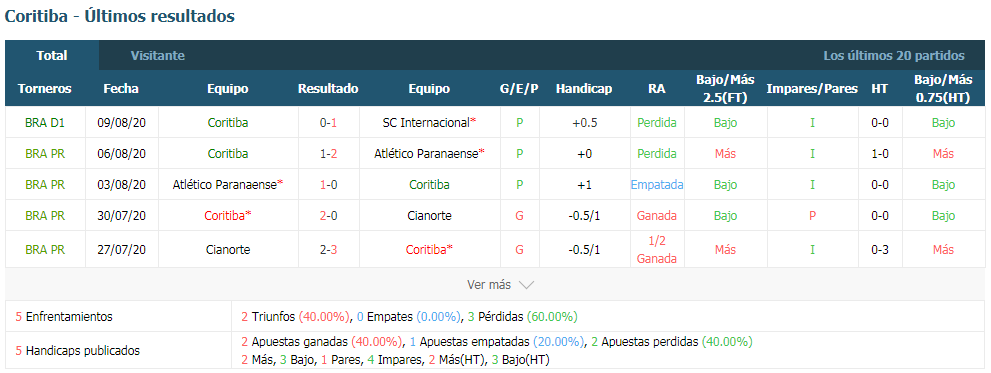Select the Total tab

pyautogui.click(x=52, y=56)
